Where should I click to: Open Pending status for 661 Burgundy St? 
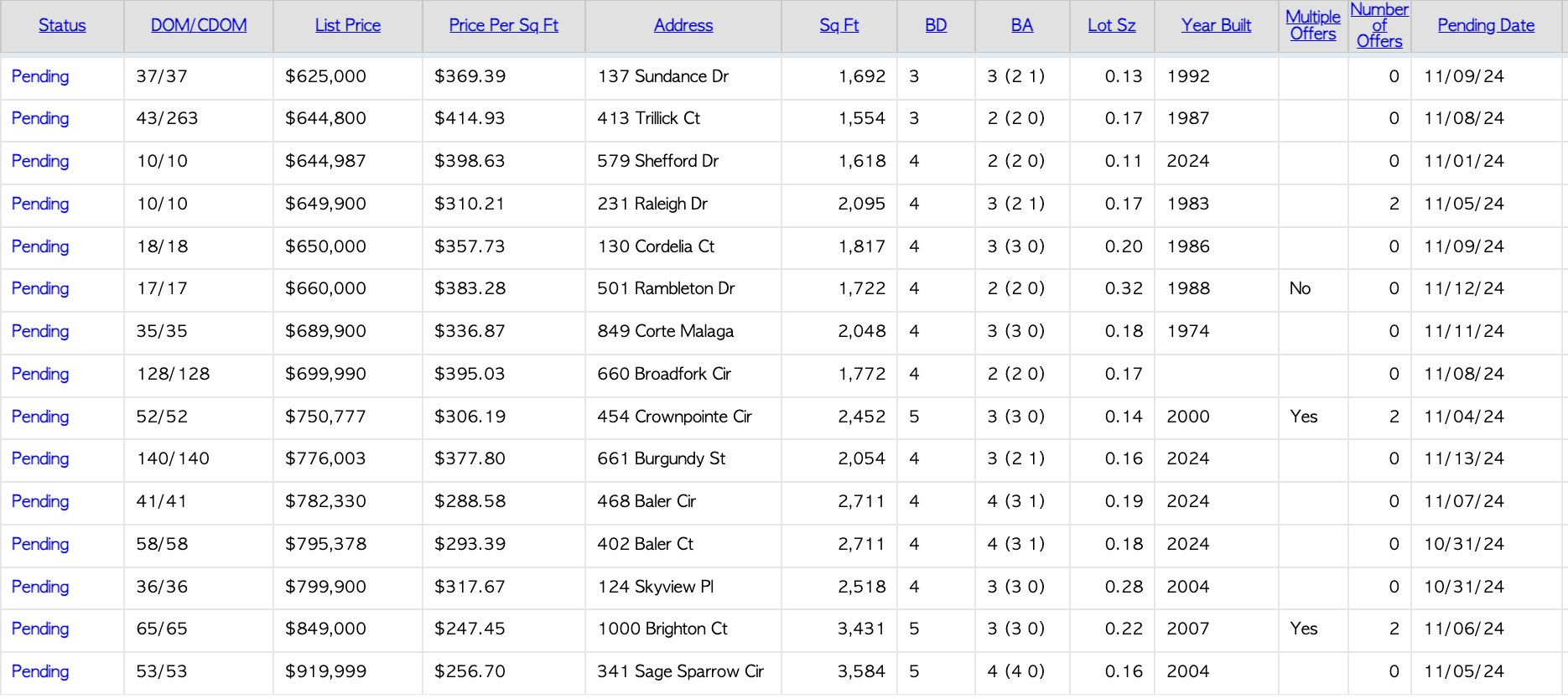tap(40, 459)
